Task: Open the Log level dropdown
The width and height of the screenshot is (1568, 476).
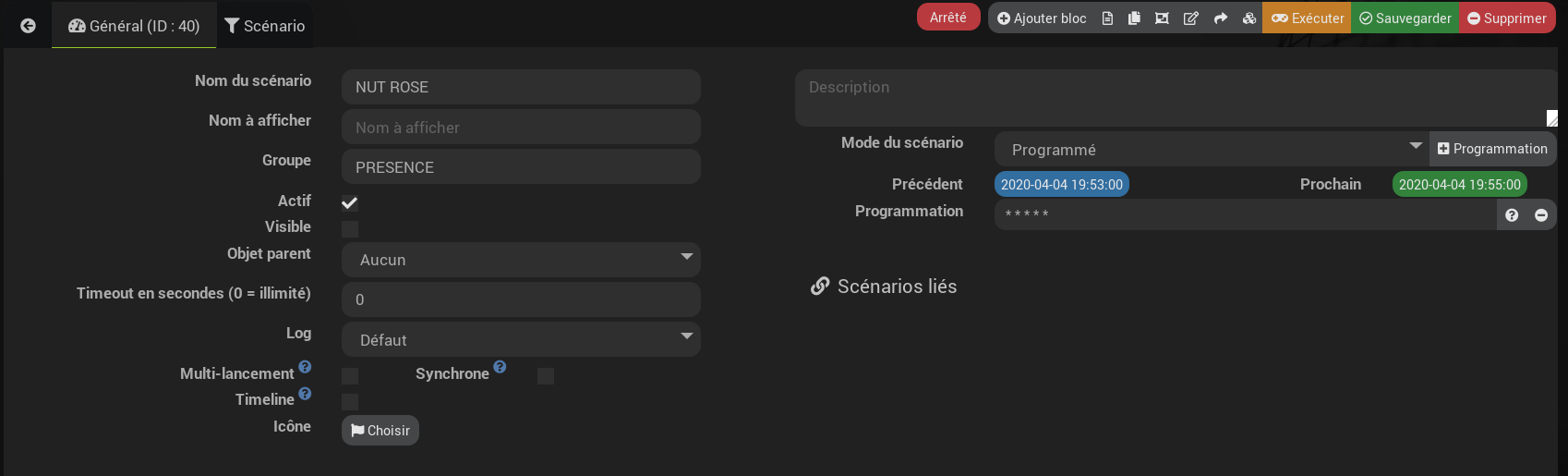Action: click(521, 339)
